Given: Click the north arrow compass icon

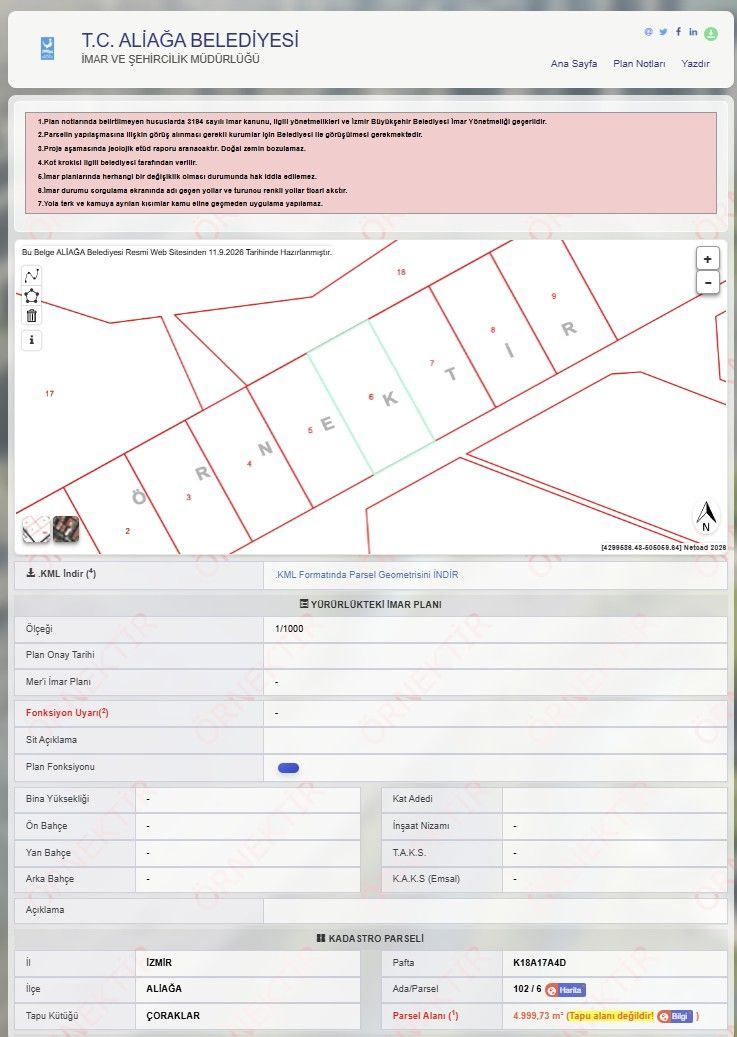Looking at the screenshot, I should tap(706, 517).
